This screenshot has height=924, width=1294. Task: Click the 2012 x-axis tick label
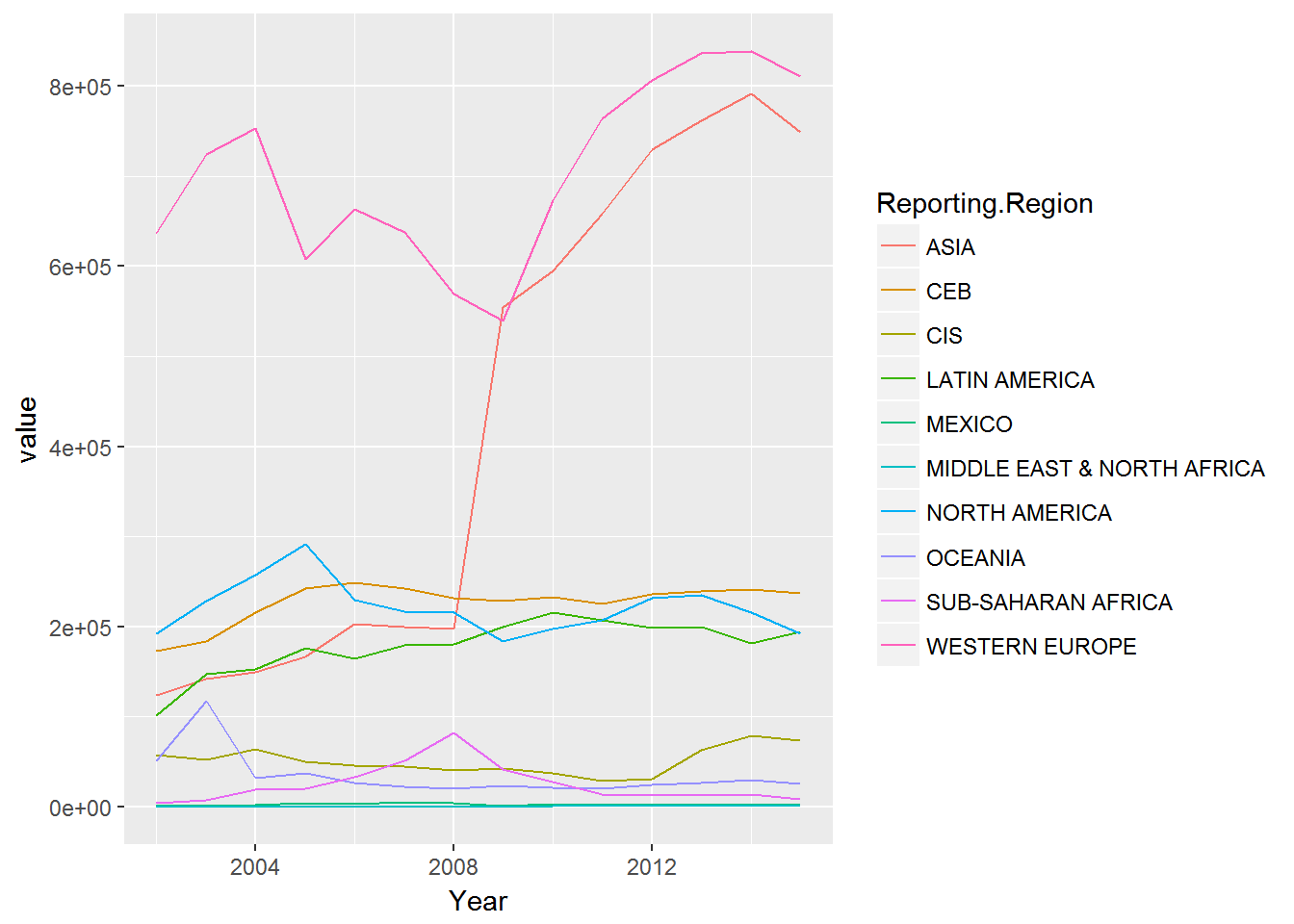[652, 867]
